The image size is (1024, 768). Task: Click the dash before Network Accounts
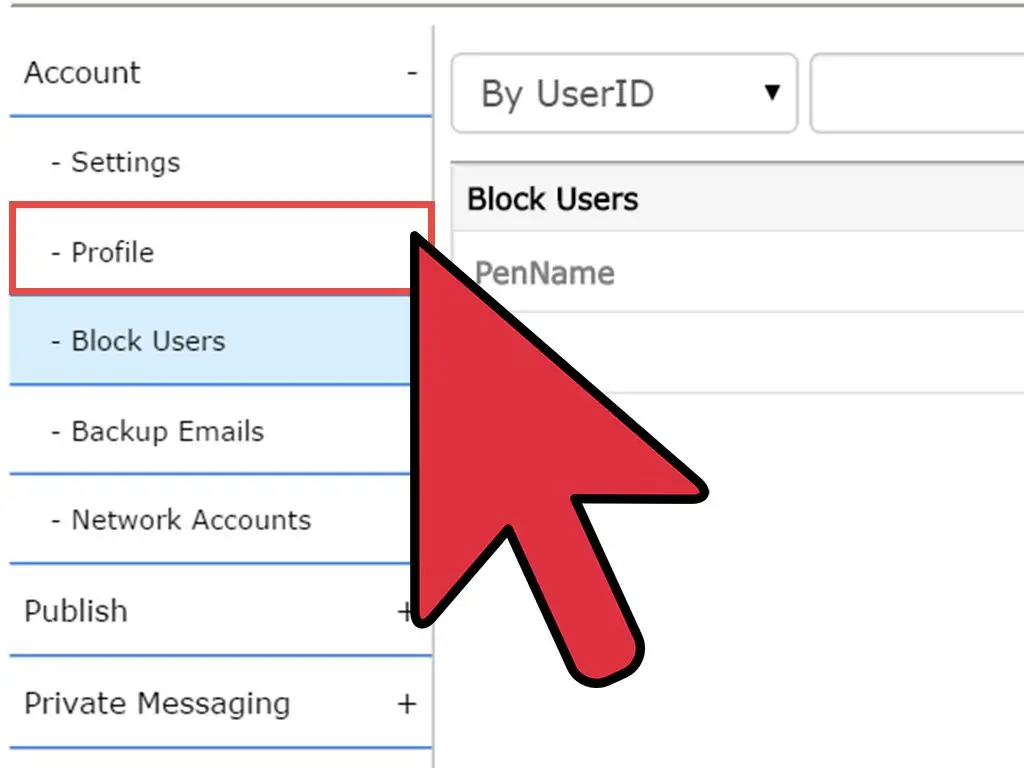56,520
